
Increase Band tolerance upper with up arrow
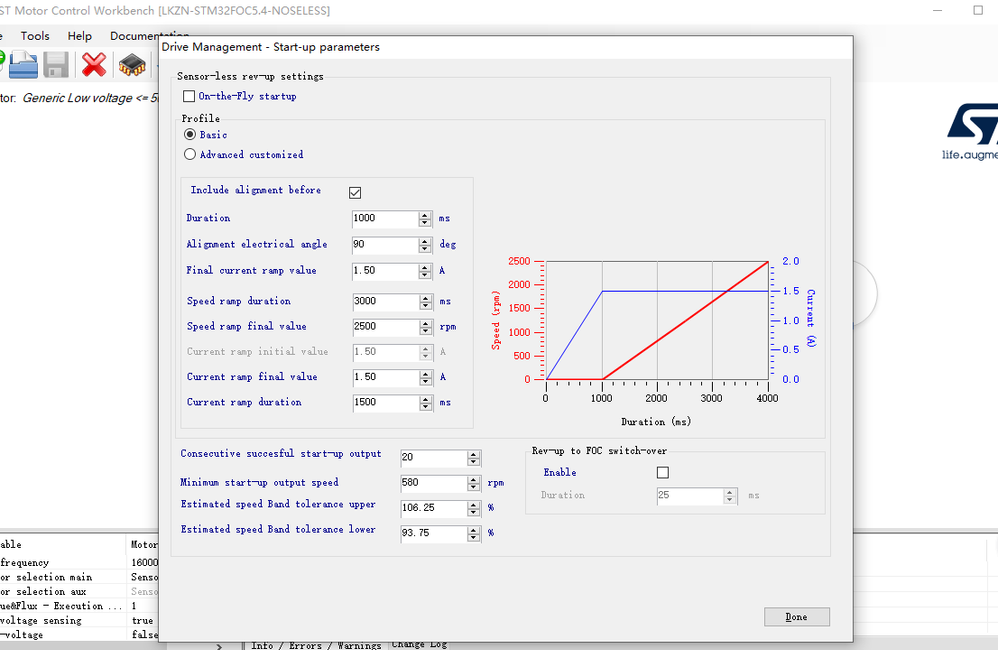click(474, 505)
